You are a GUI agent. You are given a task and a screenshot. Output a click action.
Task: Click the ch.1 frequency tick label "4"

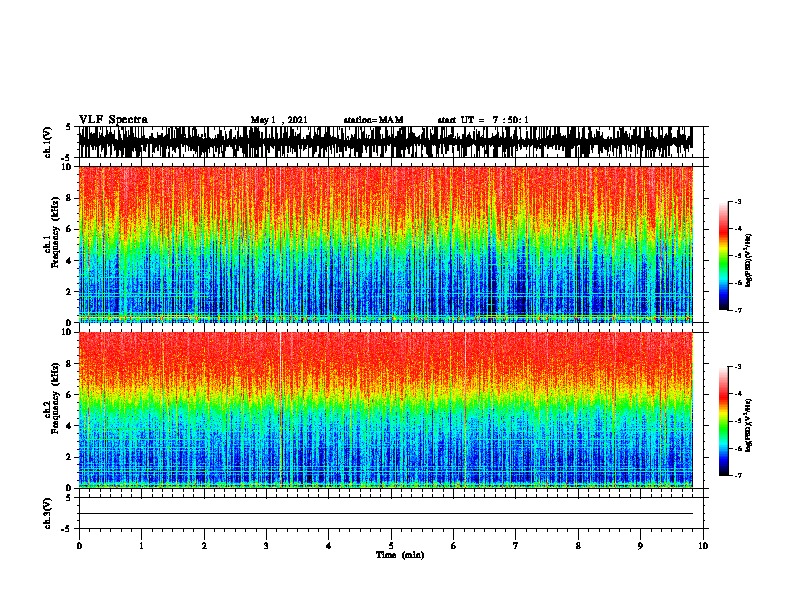70,261
